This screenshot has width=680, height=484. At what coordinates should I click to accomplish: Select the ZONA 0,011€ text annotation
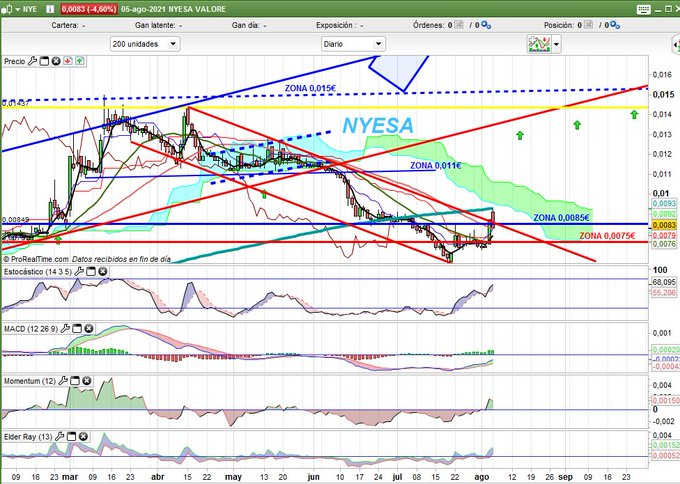point(435,166)
